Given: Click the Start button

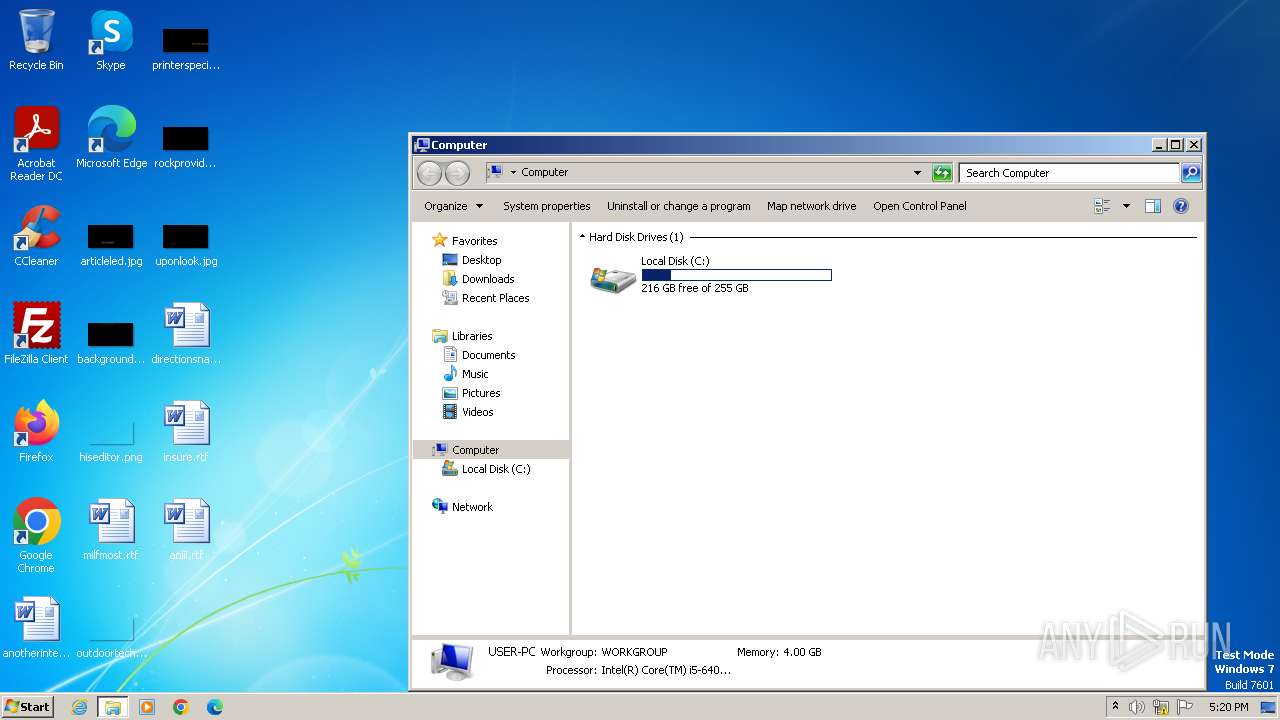Looking at the screenshot, I should (x=28, y=707).
